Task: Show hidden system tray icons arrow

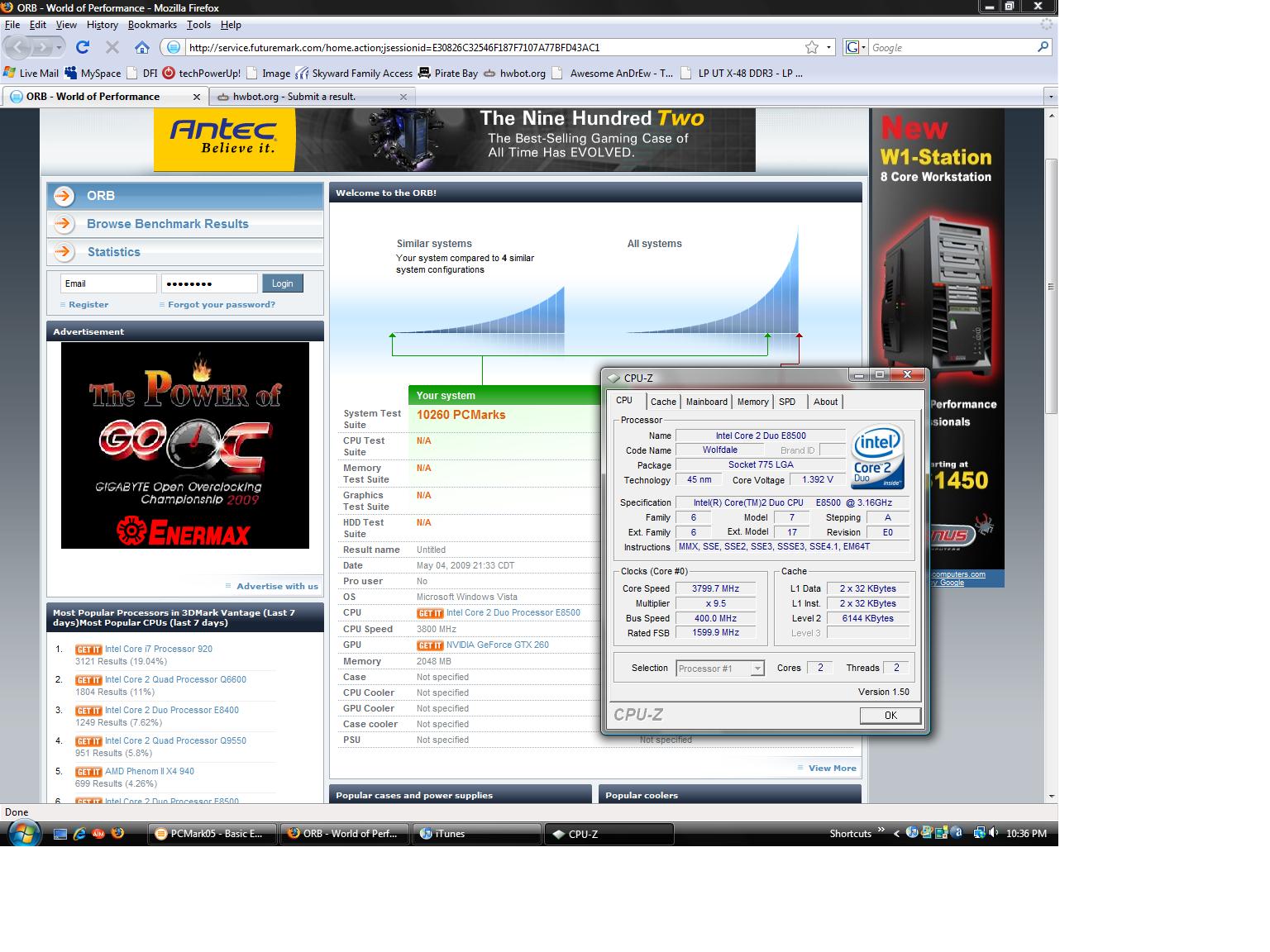Action: 896,834
